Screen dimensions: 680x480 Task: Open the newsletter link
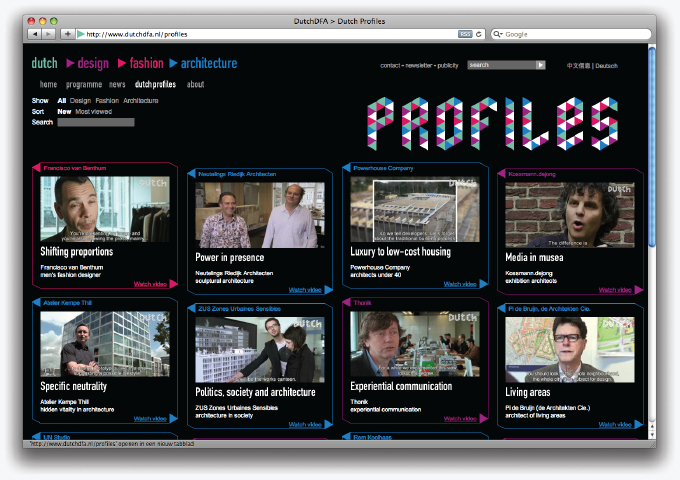[x=418, y=65]
